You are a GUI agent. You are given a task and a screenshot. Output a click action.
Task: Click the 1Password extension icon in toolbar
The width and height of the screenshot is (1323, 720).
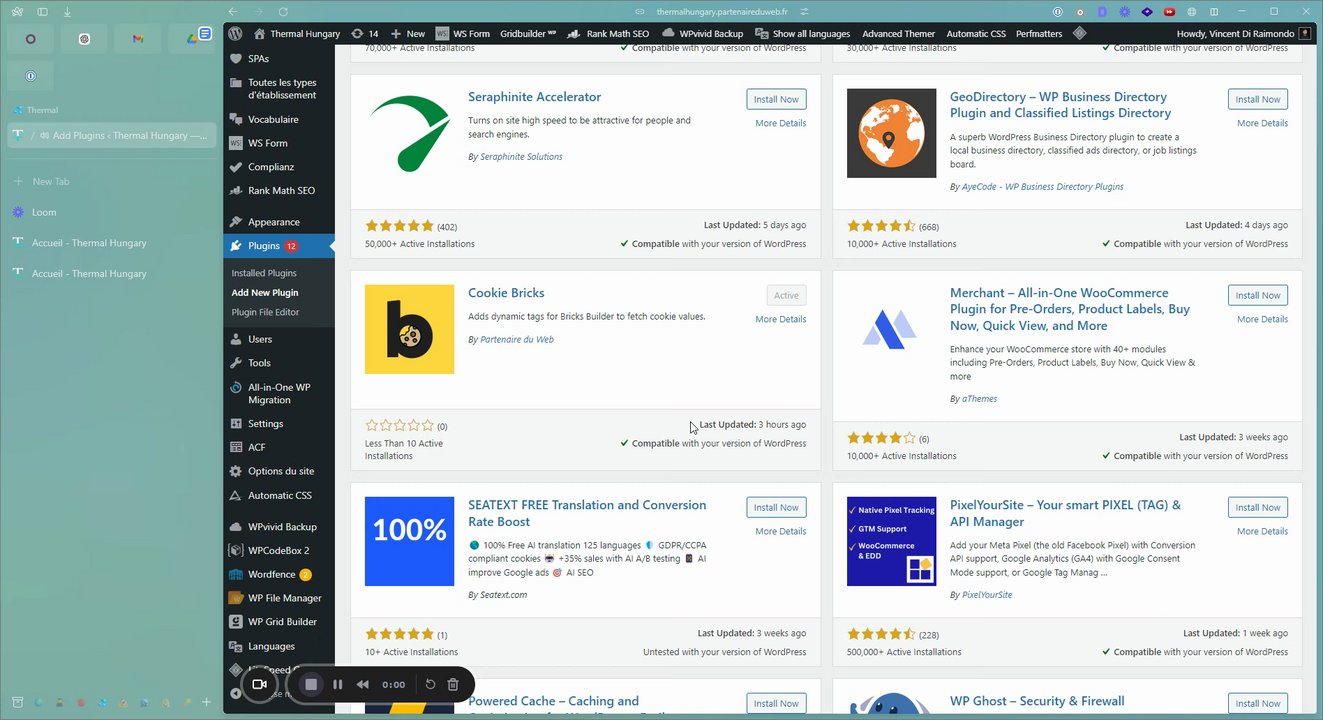1059,12
